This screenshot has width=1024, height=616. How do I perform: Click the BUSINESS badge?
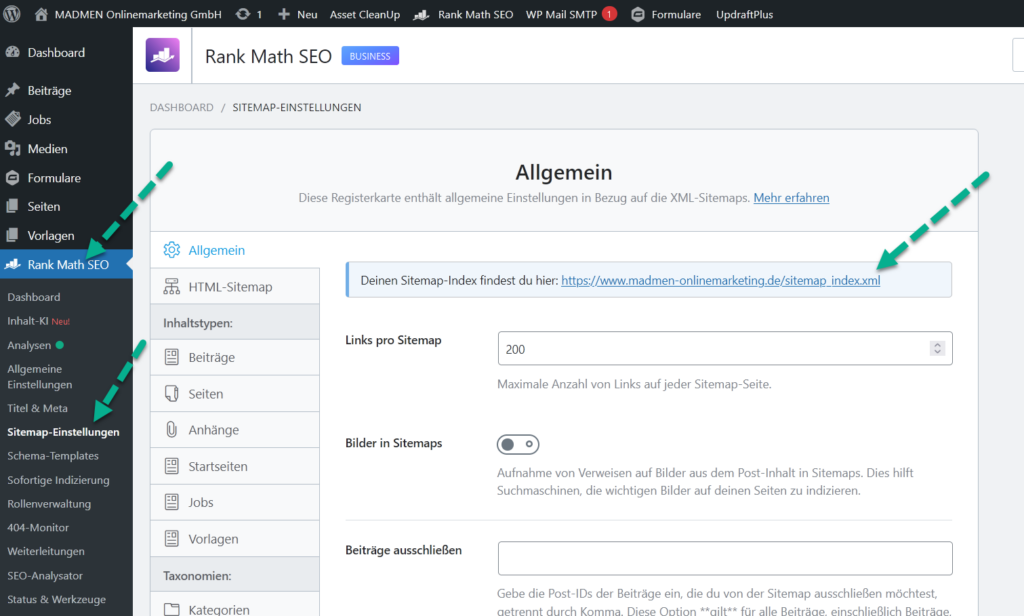pos(370,56)
